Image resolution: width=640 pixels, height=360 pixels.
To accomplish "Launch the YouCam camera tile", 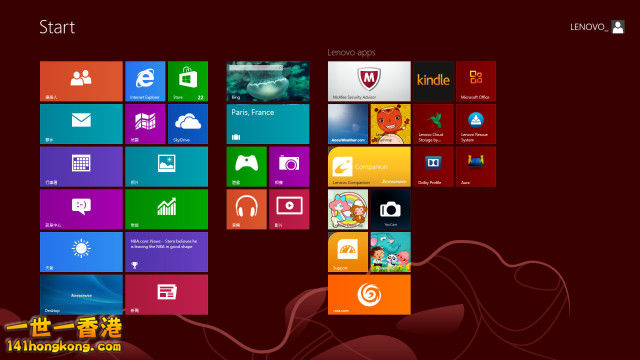I will point(391,209).
